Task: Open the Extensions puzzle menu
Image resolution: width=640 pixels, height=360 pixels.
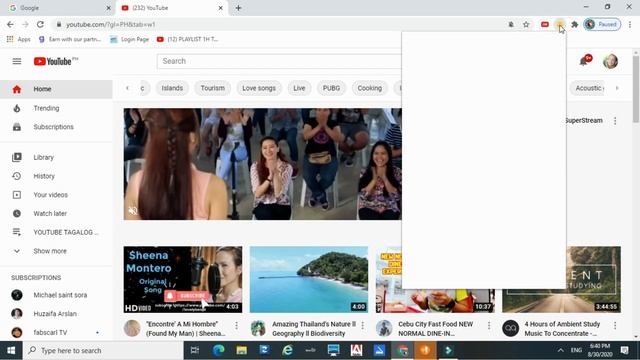Action: point(575,24)
